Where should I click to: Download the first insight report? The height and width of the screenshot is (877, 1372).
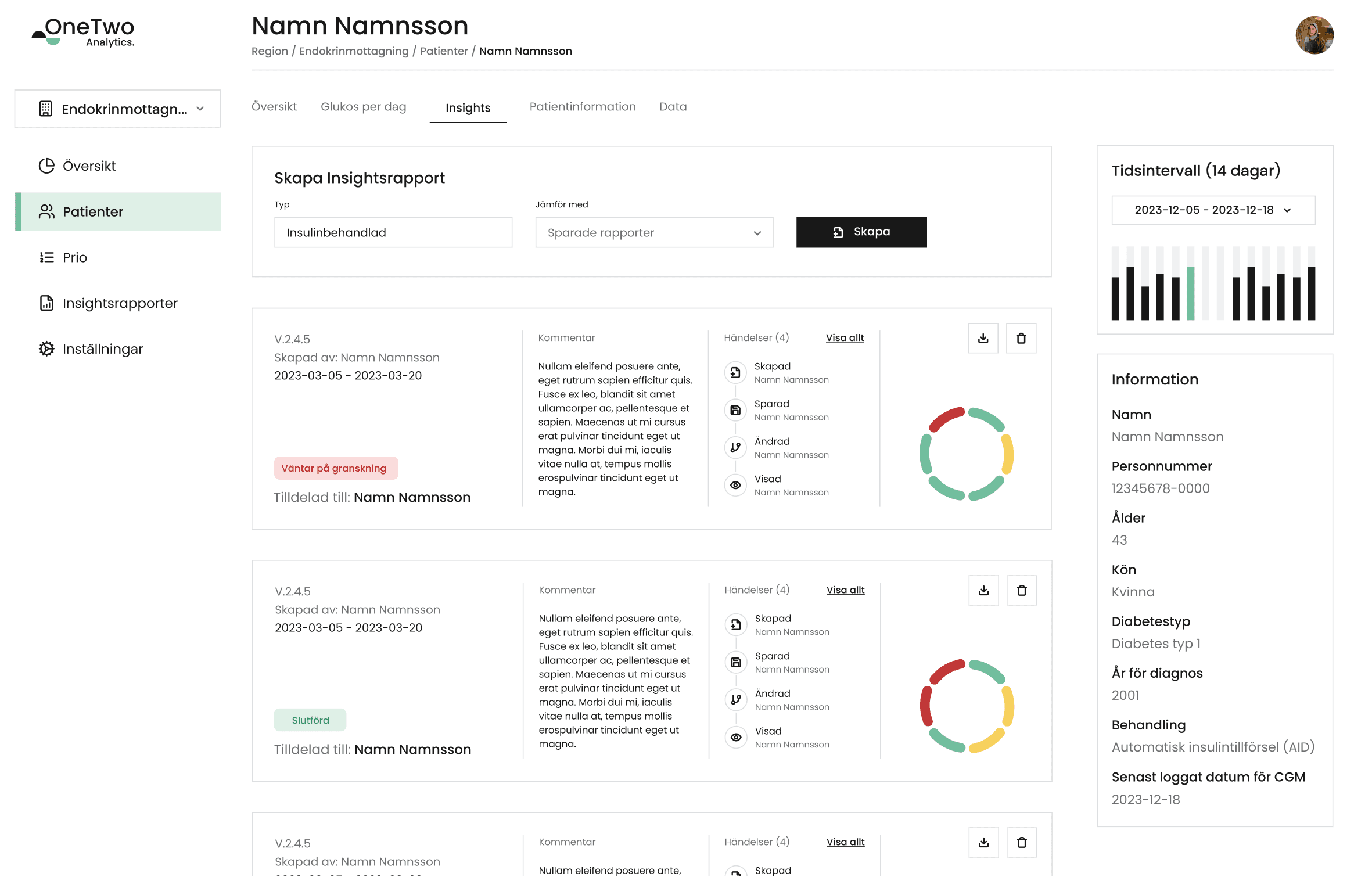983,338
